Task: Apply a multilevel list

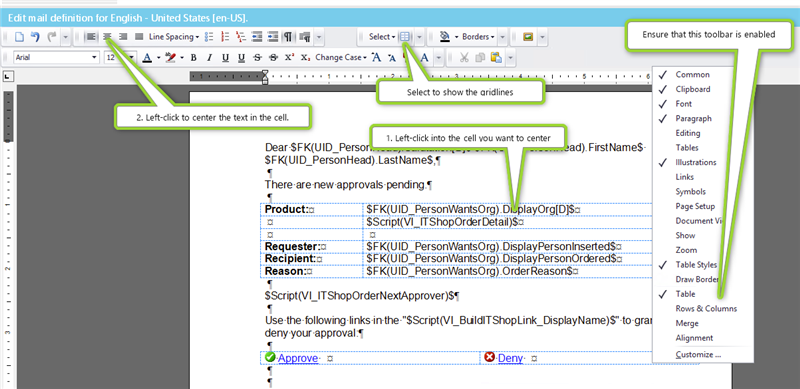Action: pos(241,37)
